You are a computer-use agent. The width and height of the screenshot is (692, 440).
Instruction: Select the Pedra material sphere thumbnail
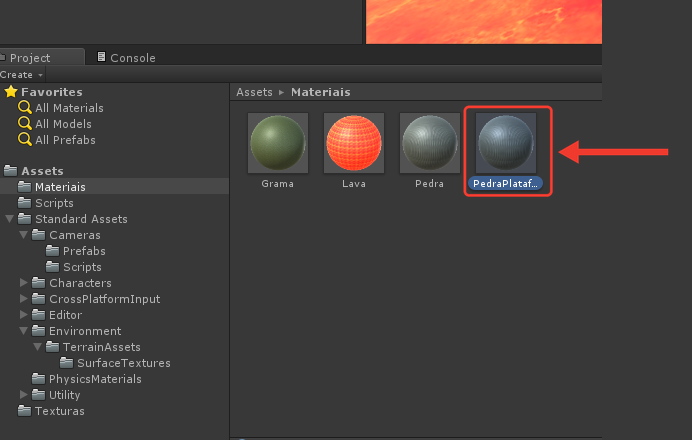click(429, 143)
